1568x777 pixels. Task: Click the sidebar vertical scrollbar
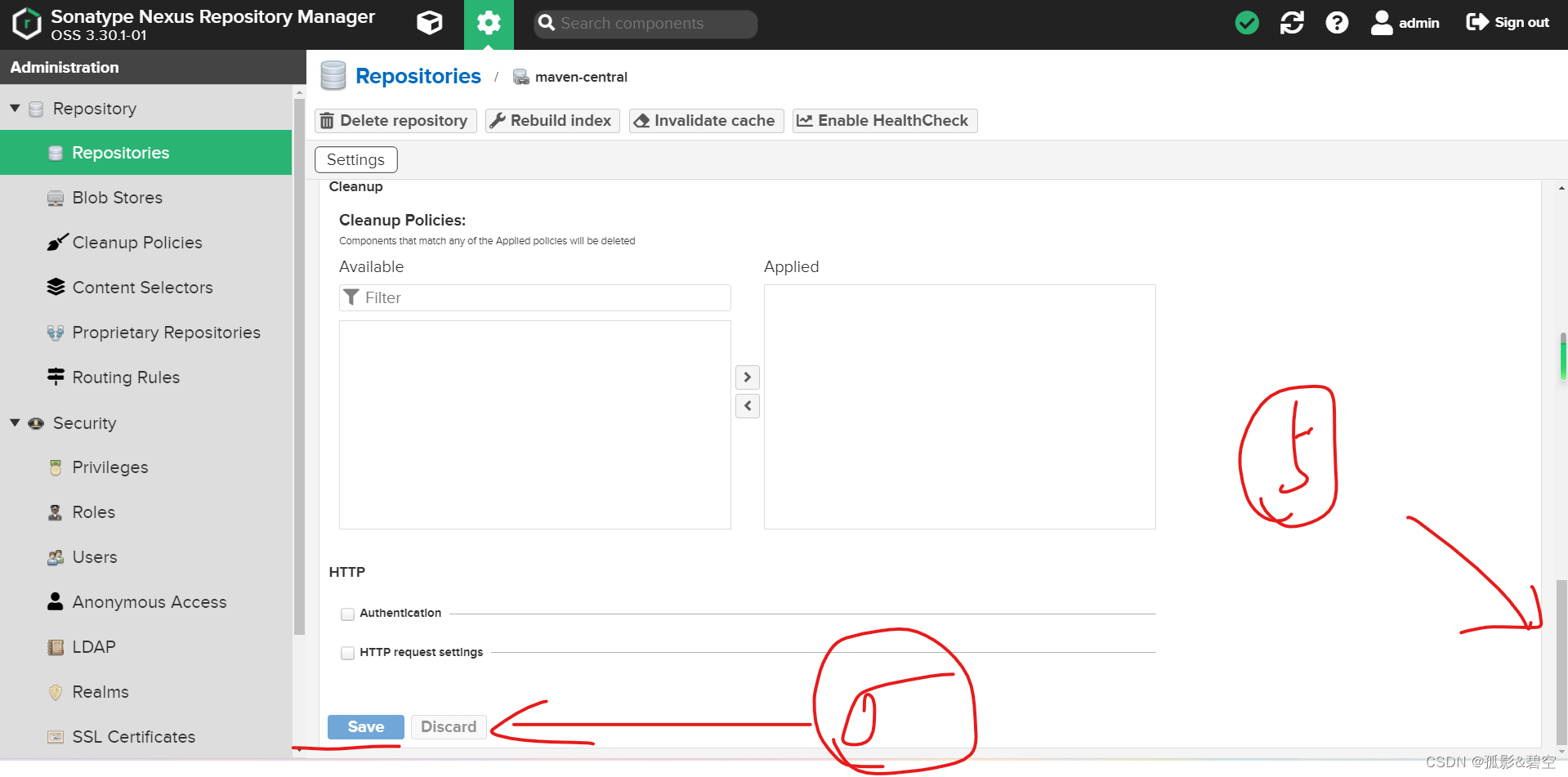pyautogui.click(x=299, y=366)
